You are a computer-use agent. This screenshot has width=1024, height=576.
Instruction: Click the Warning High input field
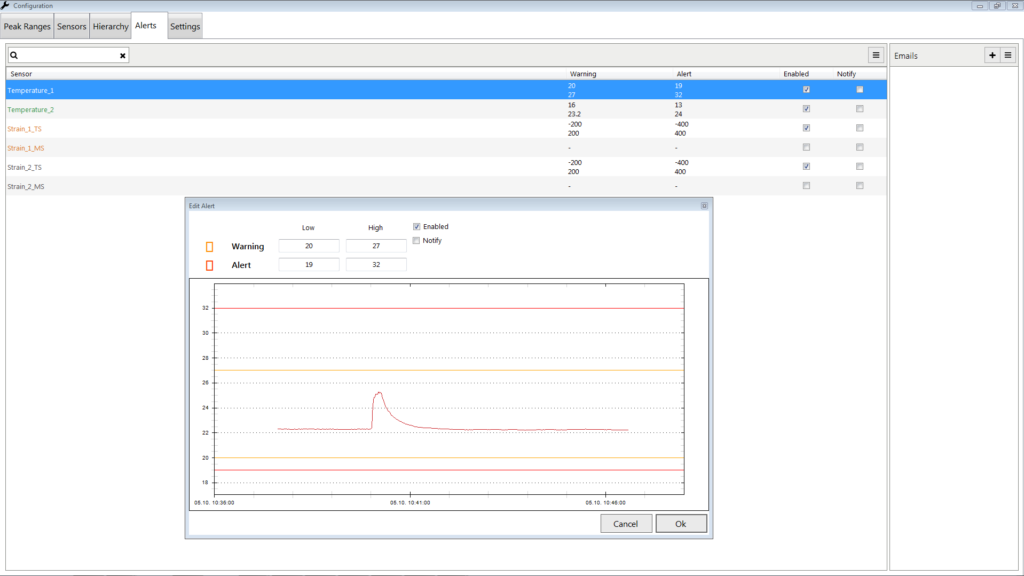[x=376, y=246]
